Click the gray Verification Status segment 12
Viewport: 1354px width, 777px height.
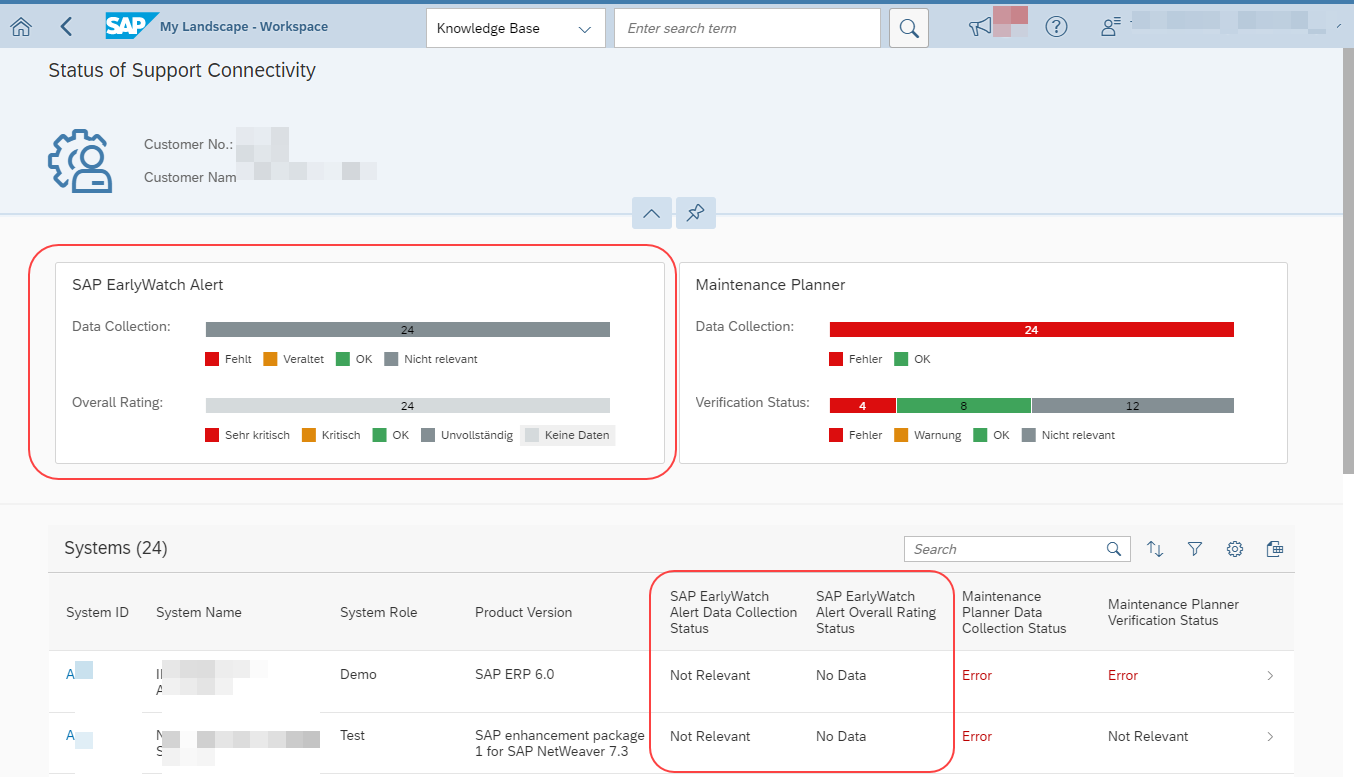coord(1133,405)
